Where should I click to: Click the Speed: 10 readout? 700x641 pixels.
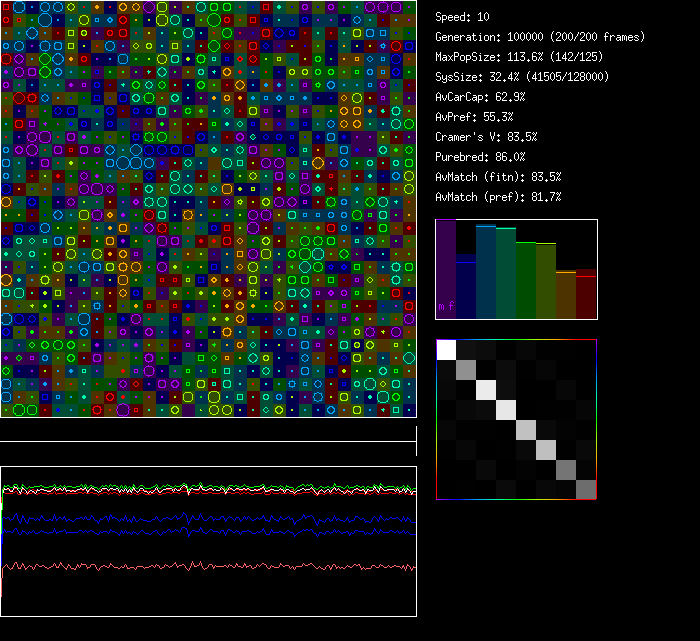pos(462,17)
